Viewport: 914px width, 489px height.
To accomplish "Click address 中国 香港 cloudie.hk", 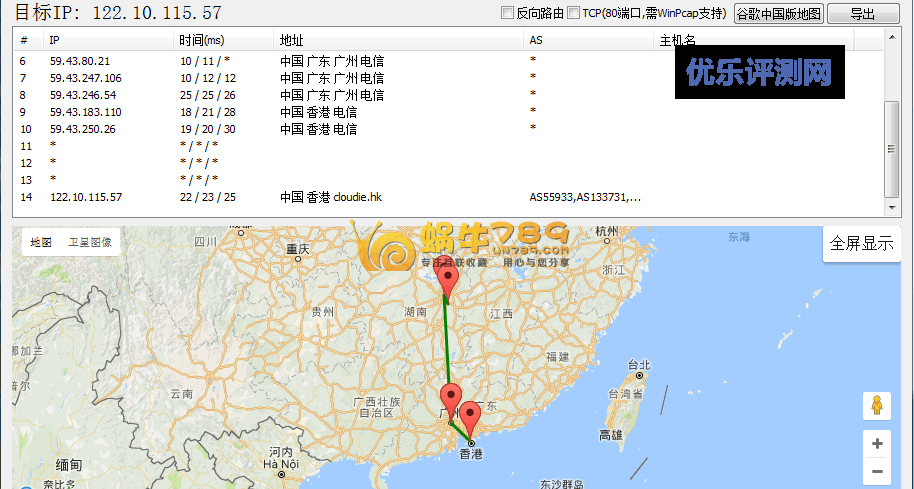I will pyautogui.click(x=331, y=197).
